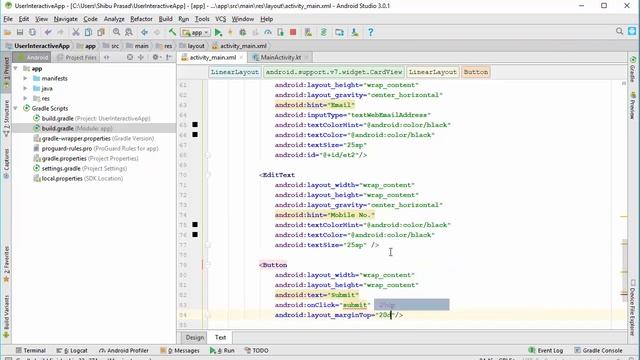Collapse the app module tree node
The width and height of the screenshot is (640, 360).
point(16,68)
